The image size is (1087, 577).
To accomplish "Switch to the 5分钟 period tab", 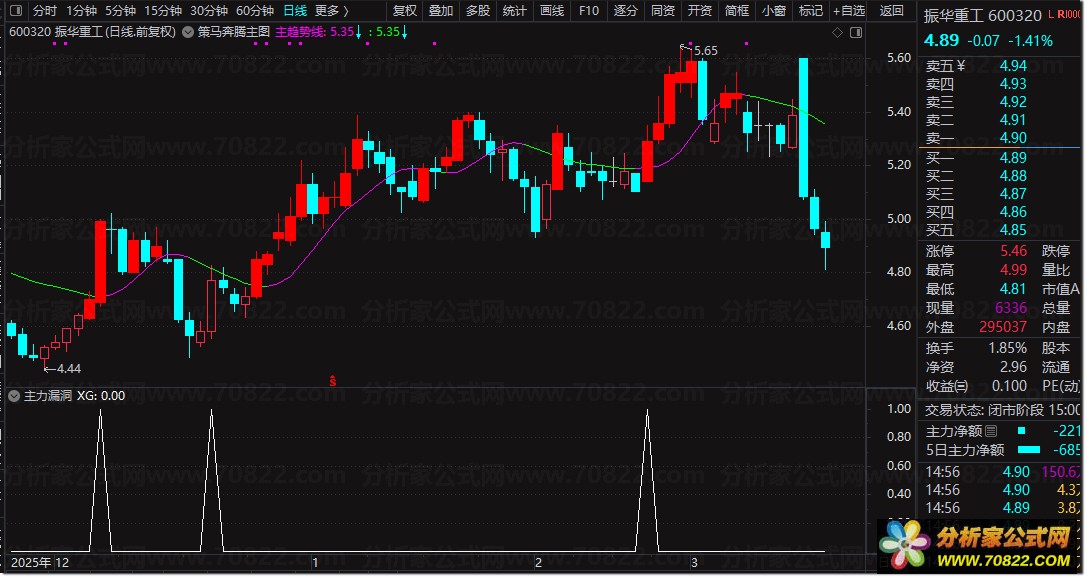I will [121, 10].
